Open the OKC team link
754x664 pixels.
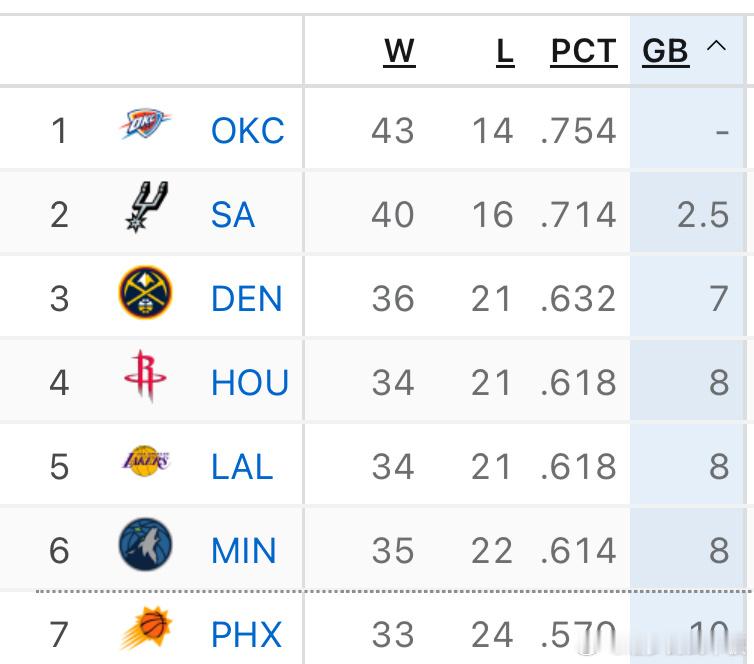[x=247, y=130]
